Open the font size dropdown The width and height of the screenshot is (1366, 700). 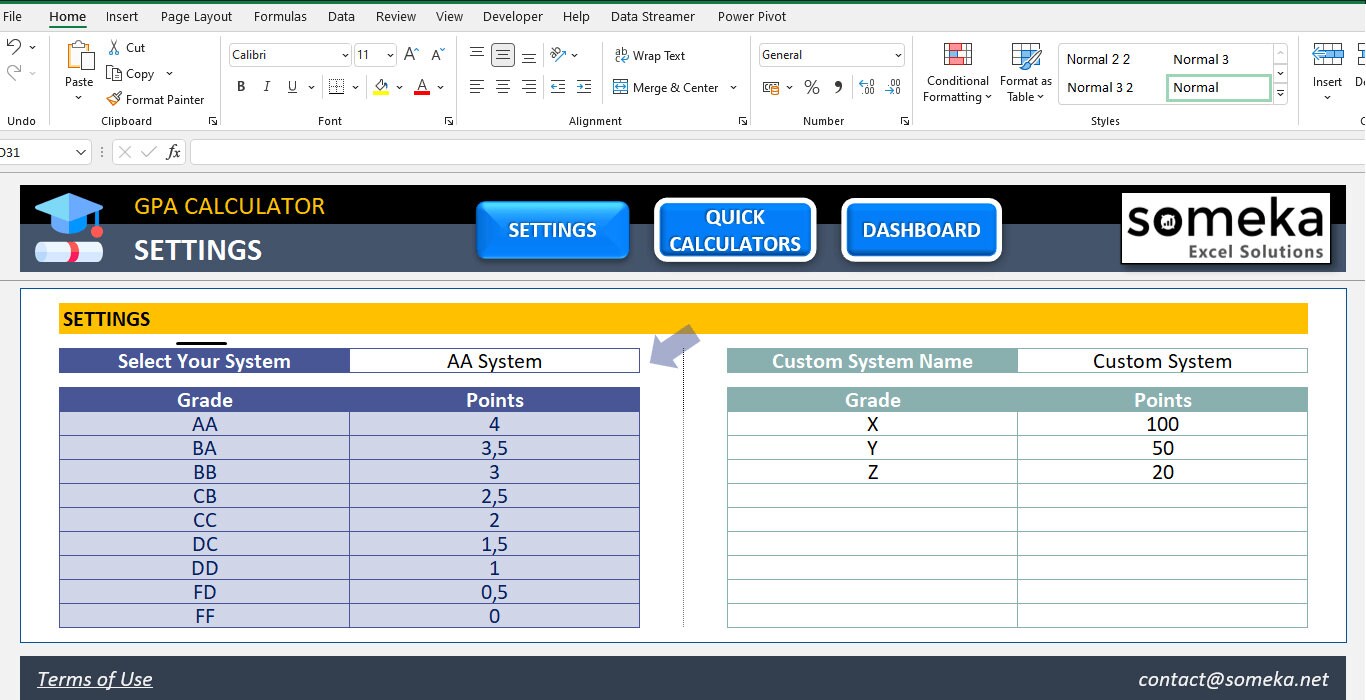388,54
